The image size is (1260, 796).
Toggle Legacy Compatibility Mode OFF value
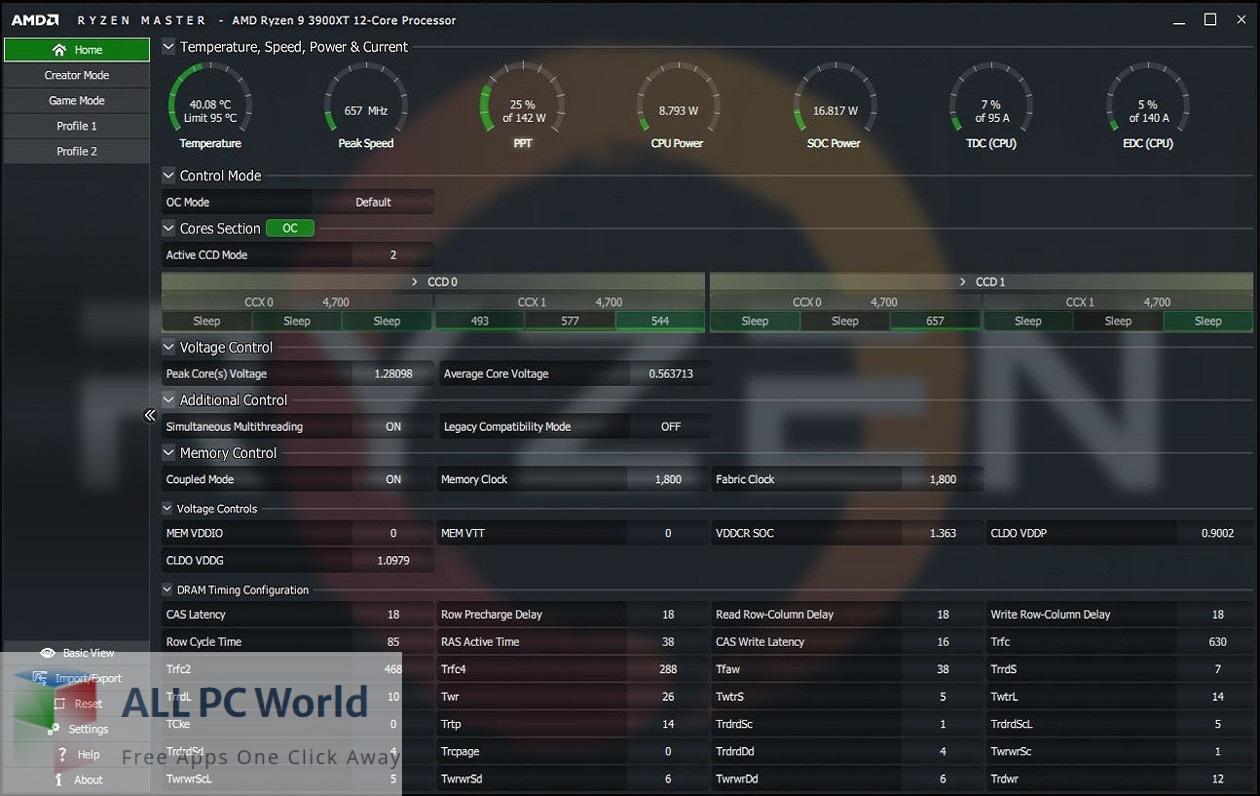(x=671, y=427)
